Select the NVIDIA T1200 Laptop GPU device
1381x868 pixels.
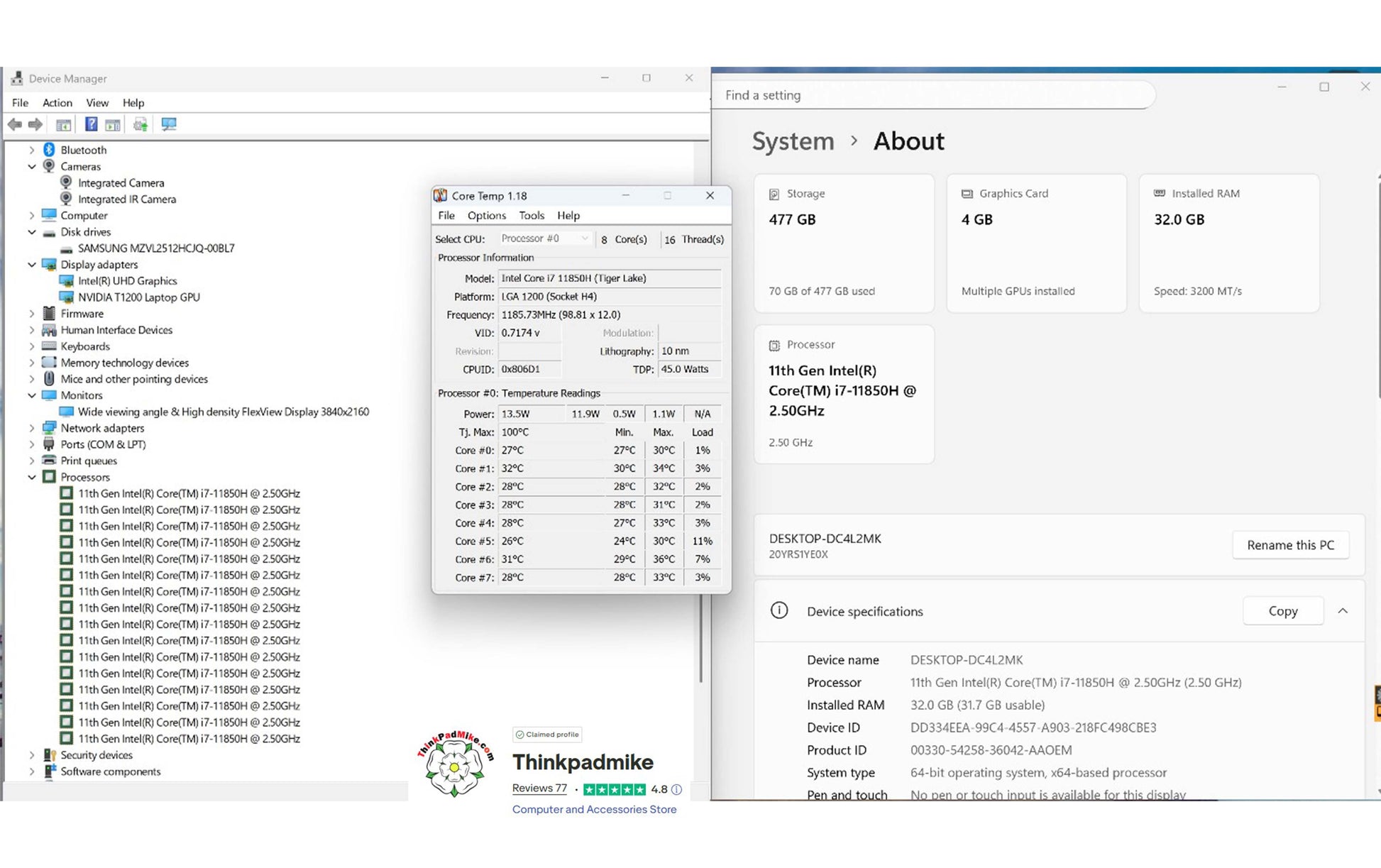pyautogui.click(x=138, y=297)
